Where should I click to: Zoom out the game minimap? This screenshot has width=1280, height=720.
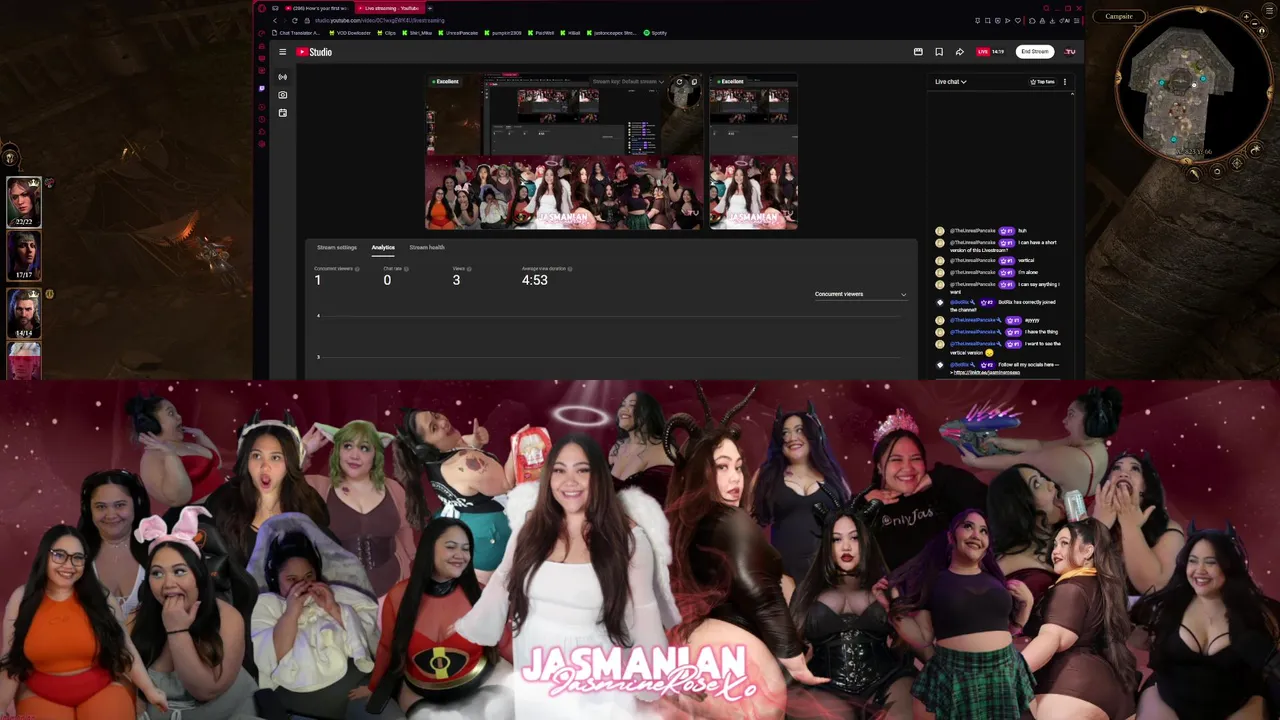1254,24
